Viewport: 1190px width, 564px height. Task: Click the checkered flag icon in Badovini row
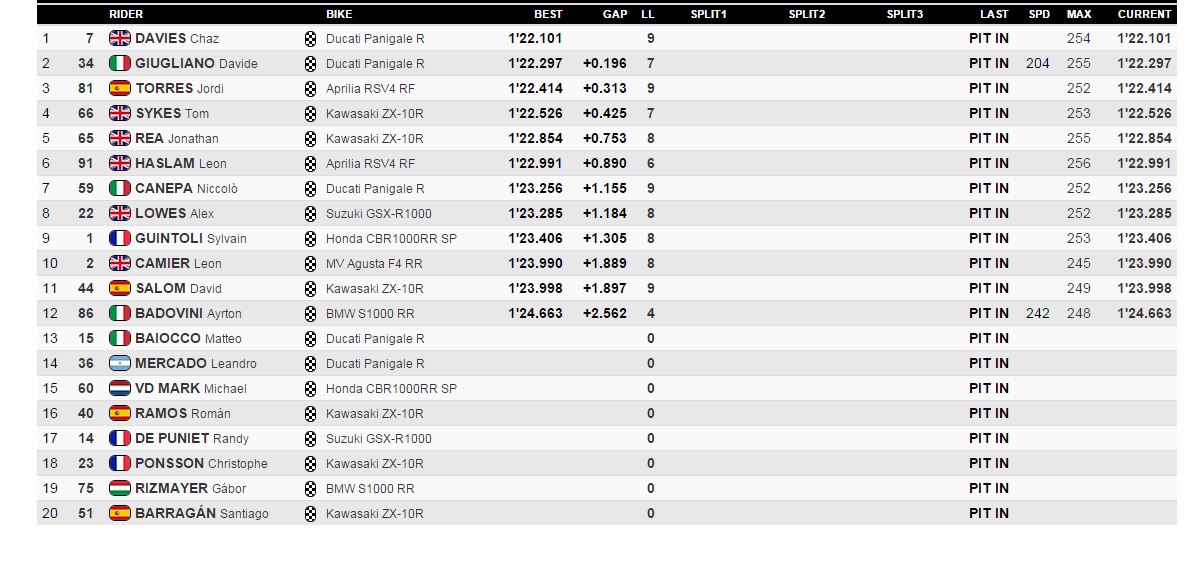pos(310,313)
